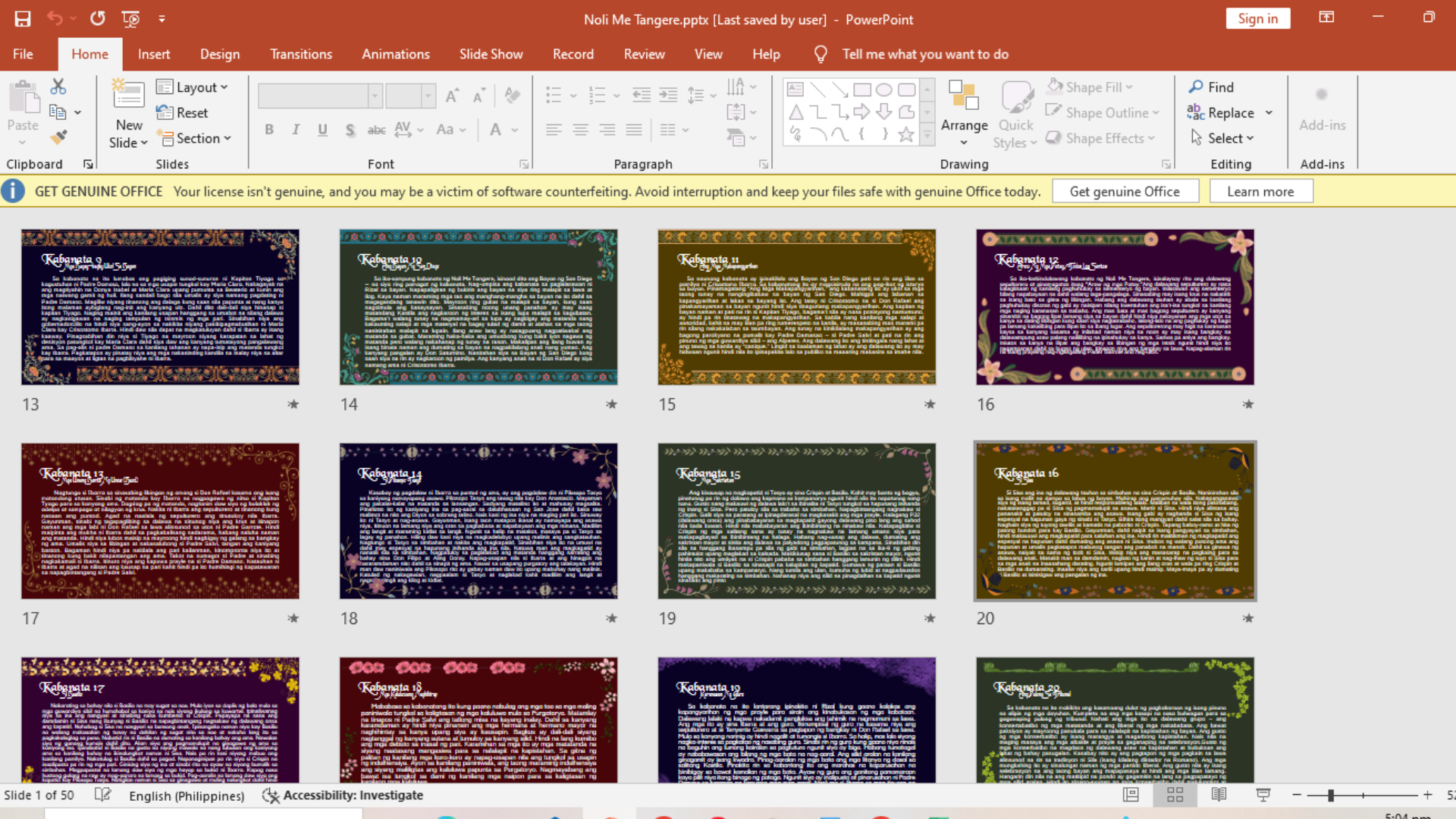Start Slide Show from status bar icon
Screen dimensions: 1456x819
[1263, 795]
